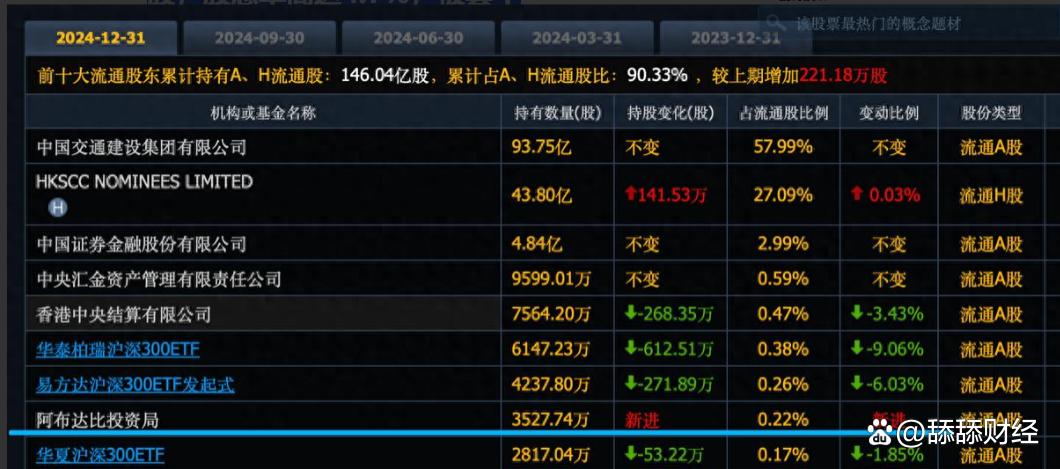Click the 机构或基金名称 column header
The height and width of the screenshot is (469, 1060).
[263, 113]
